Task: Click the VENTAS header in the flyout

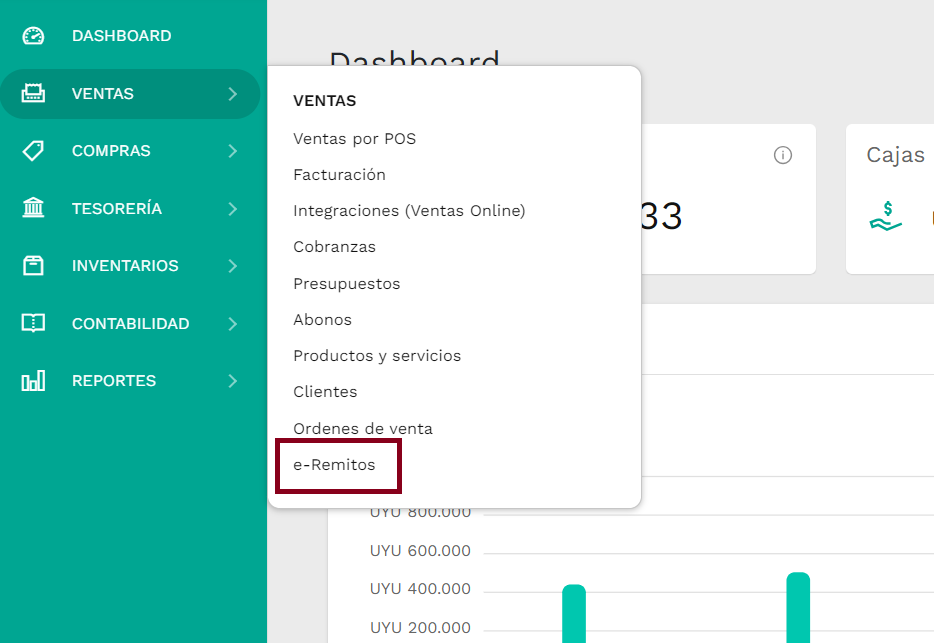Action: (x=325, y=101)
